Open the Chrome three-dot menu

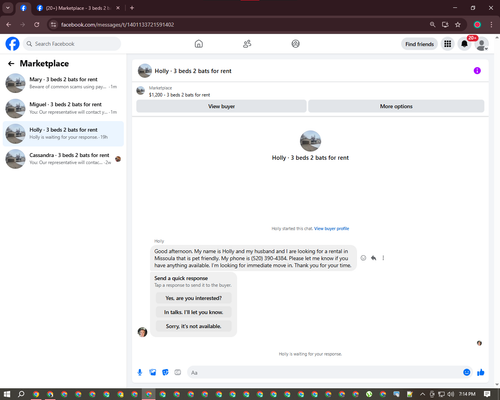tap(491, 25)
